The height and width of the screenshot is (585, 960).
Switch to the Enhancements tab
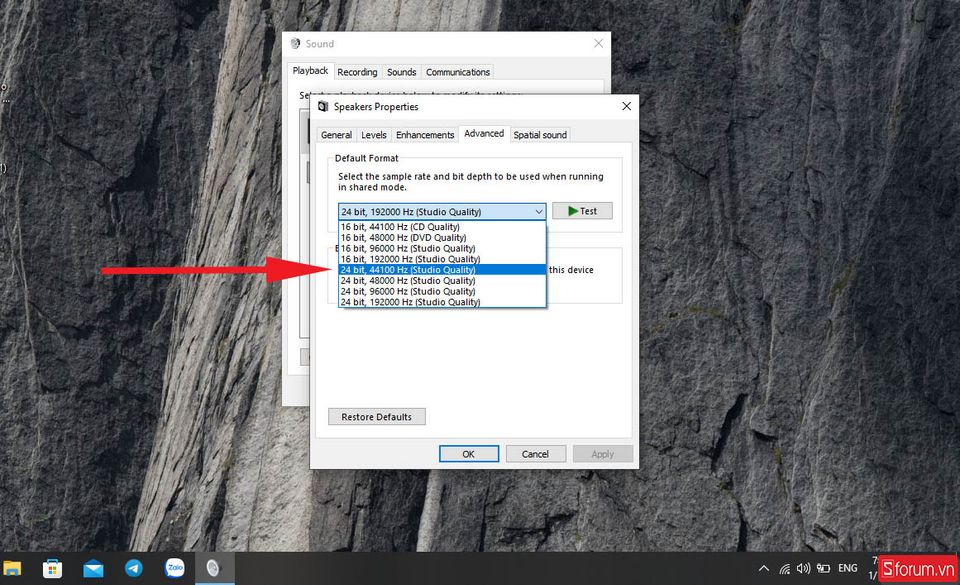tap(425, 135)
